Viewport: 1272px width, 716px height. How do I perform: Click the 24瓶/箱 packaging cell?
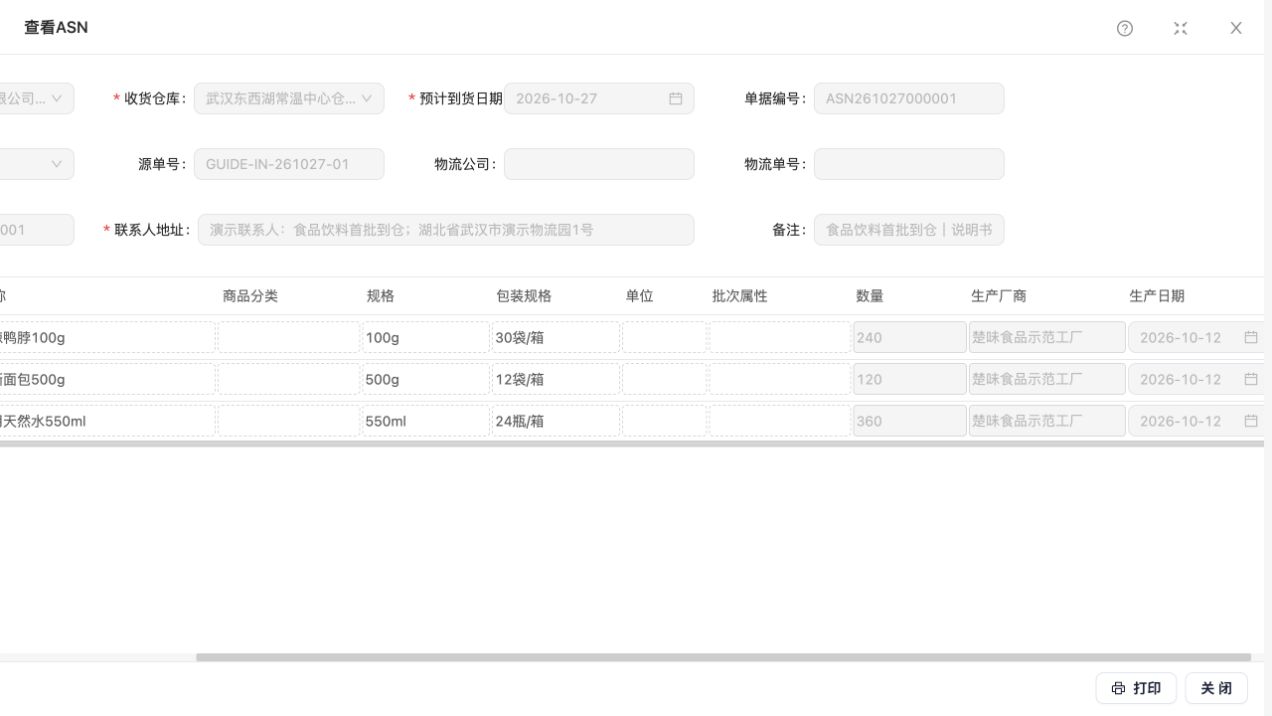(x=555, y=422)
